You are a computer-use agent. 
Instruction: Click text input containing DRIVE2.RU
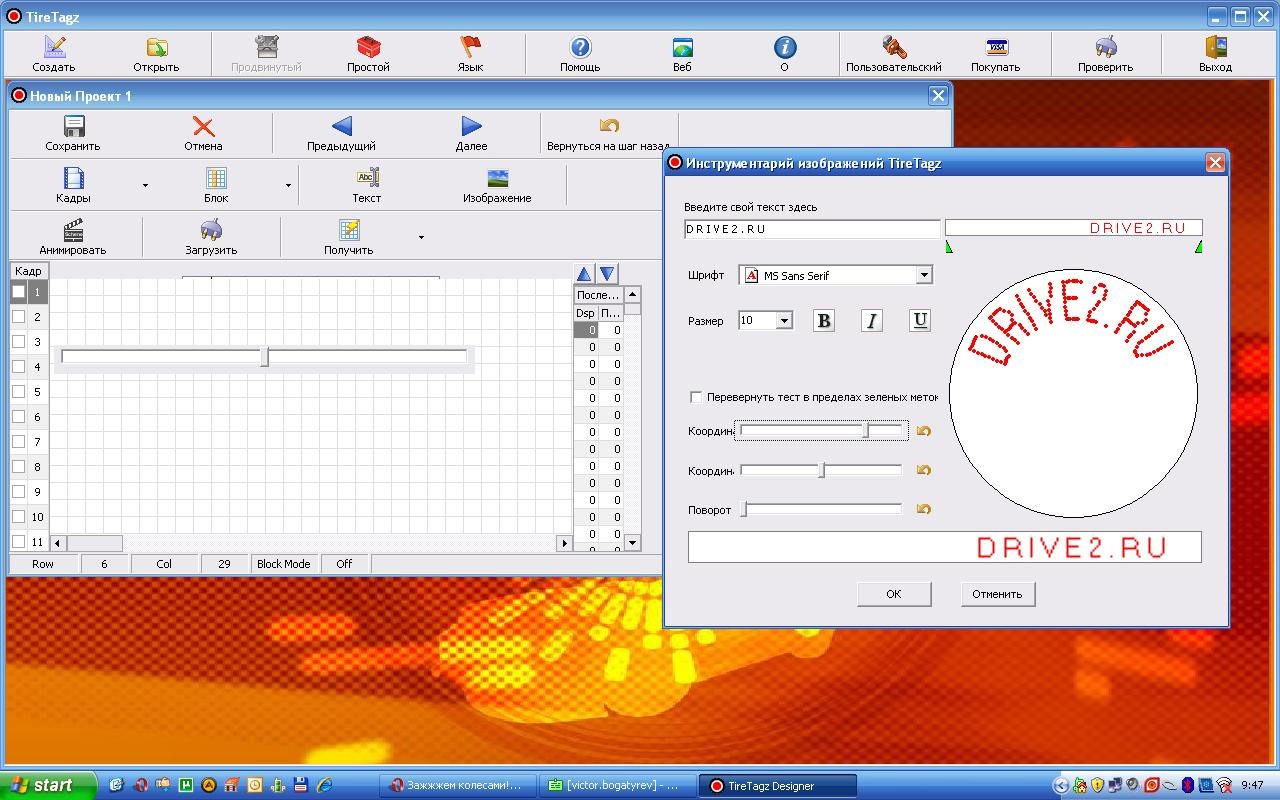click(x=812, y=229)
